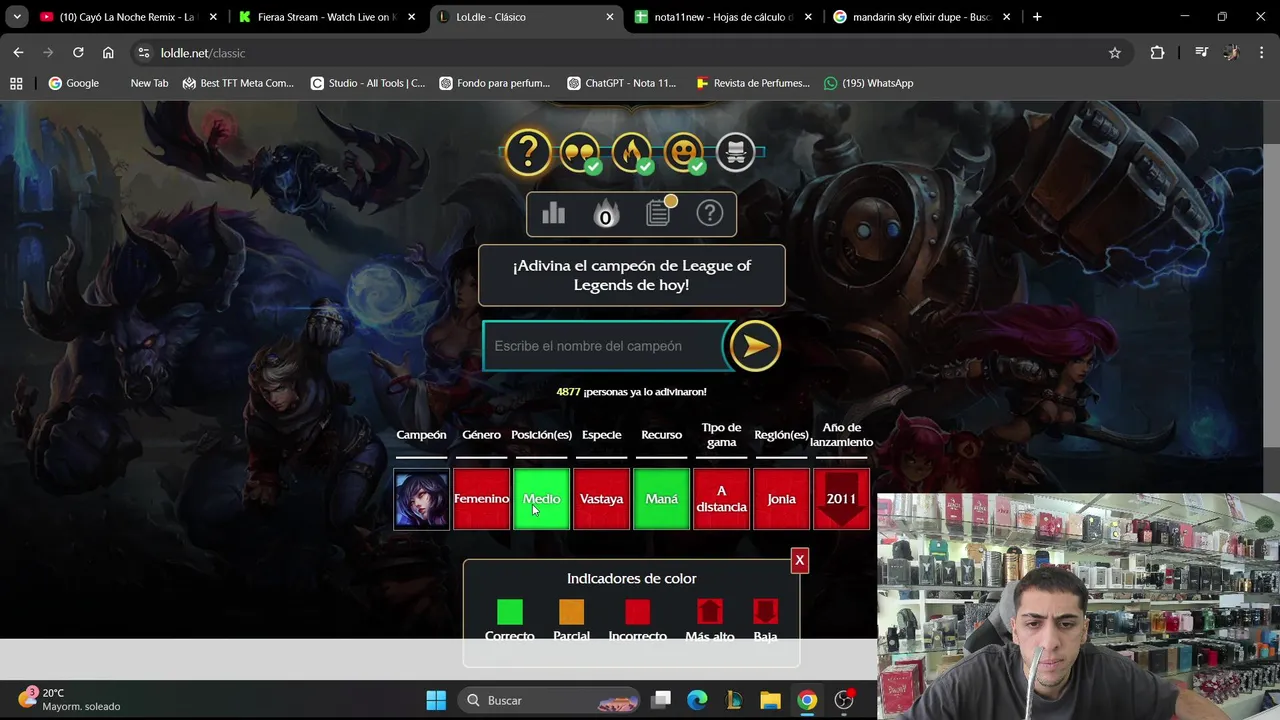Open the Splash mode hat-and-glasses icon

pos(736,153)
